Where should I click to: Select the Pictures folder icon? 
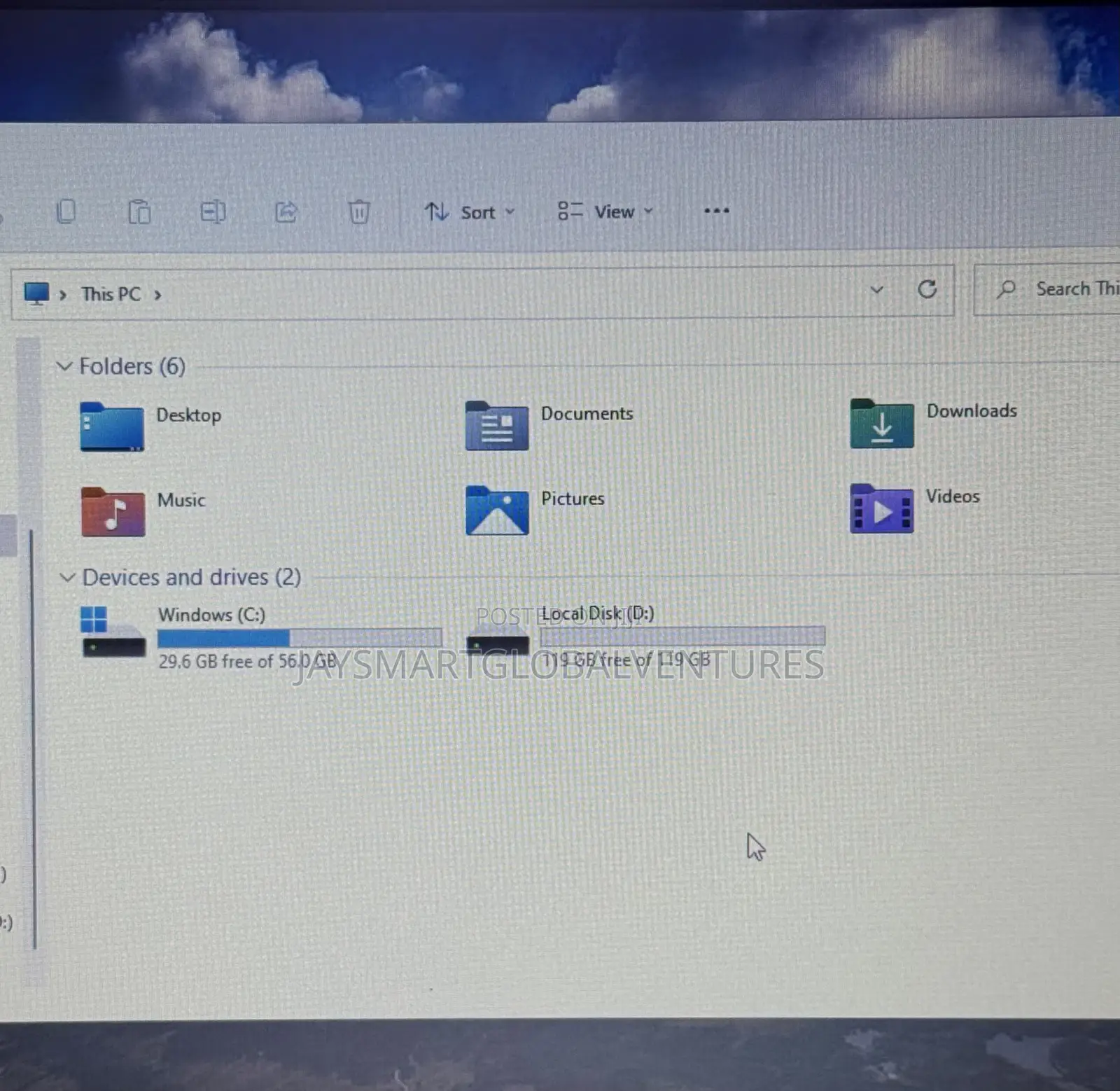click(x=497, y=510)
